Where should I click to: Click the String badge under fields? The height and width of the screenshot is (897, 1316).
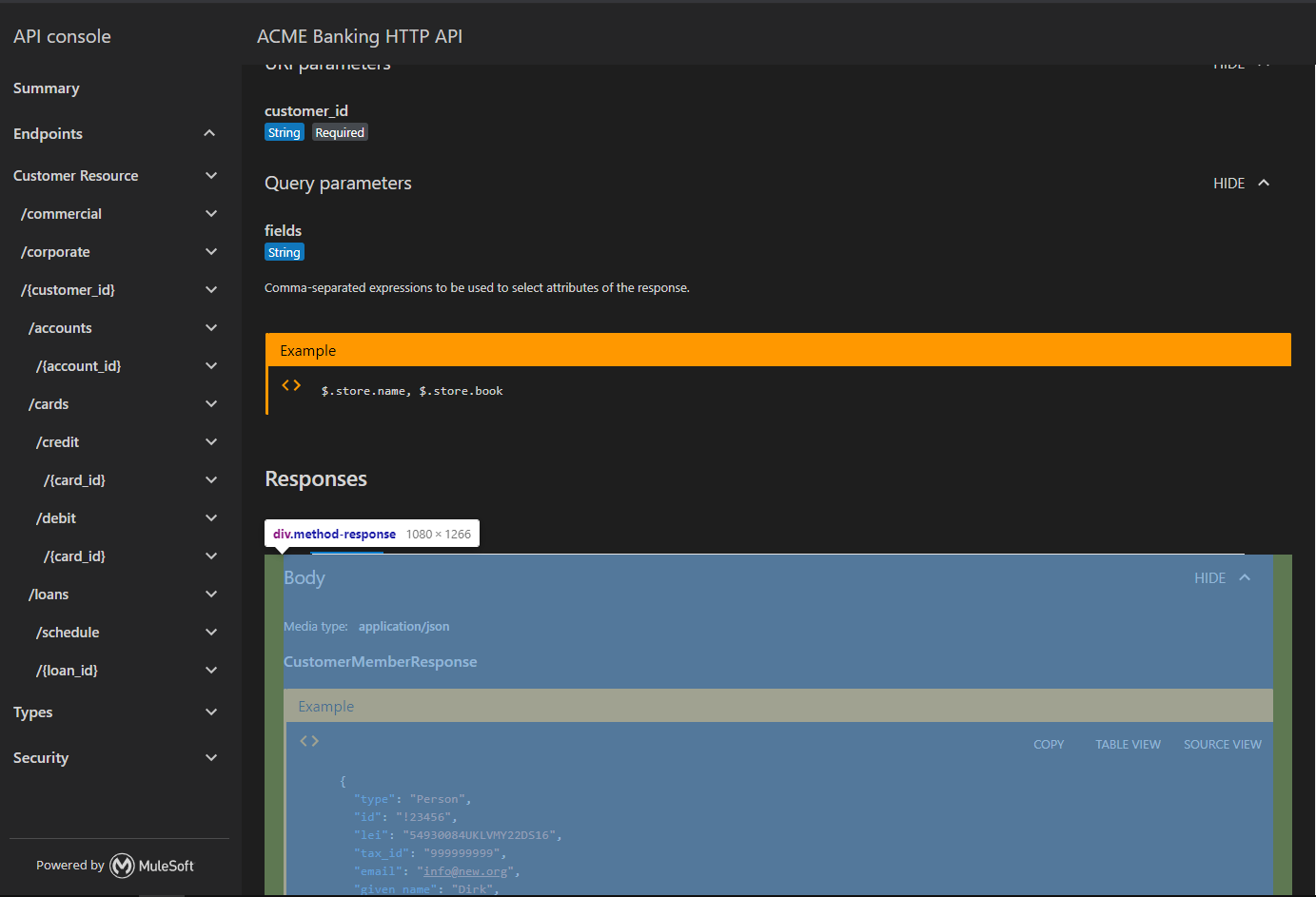click(285, 252)
